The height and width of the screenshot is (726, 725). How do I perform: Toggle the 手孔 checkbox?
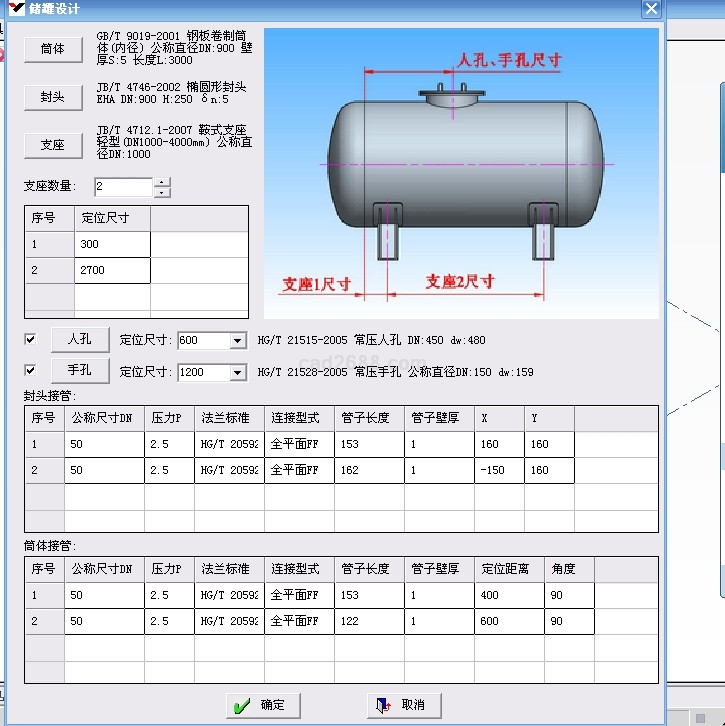tap(30, 371)
